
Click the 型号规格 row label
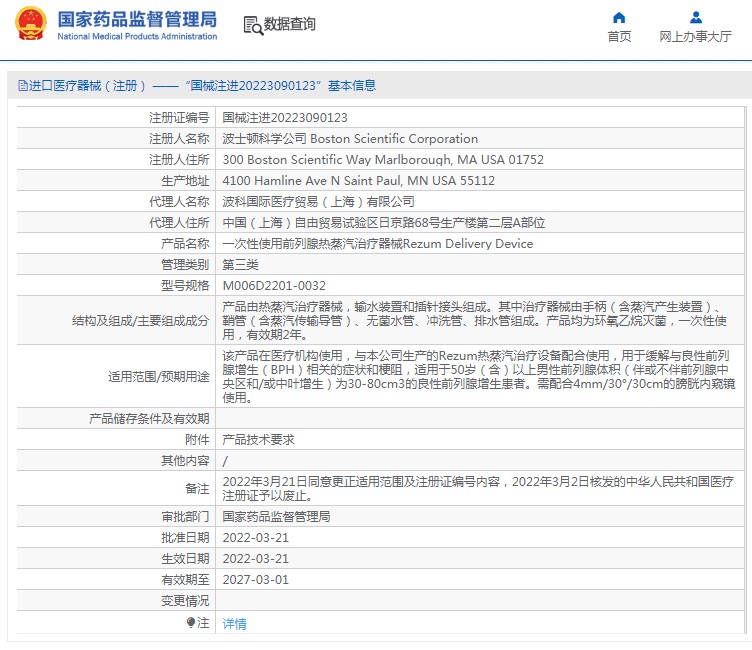tap(185, 286)
